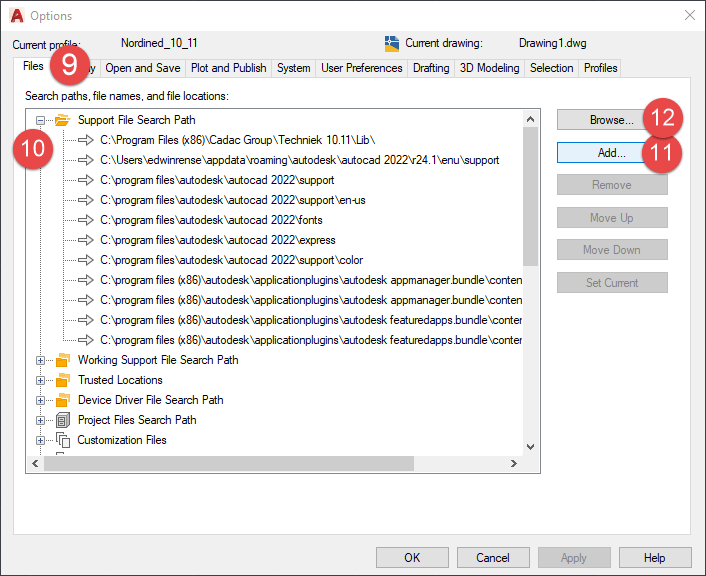Click the AutoCAD logo icon in title bar

pyautogui.click(x=17, y=16)
